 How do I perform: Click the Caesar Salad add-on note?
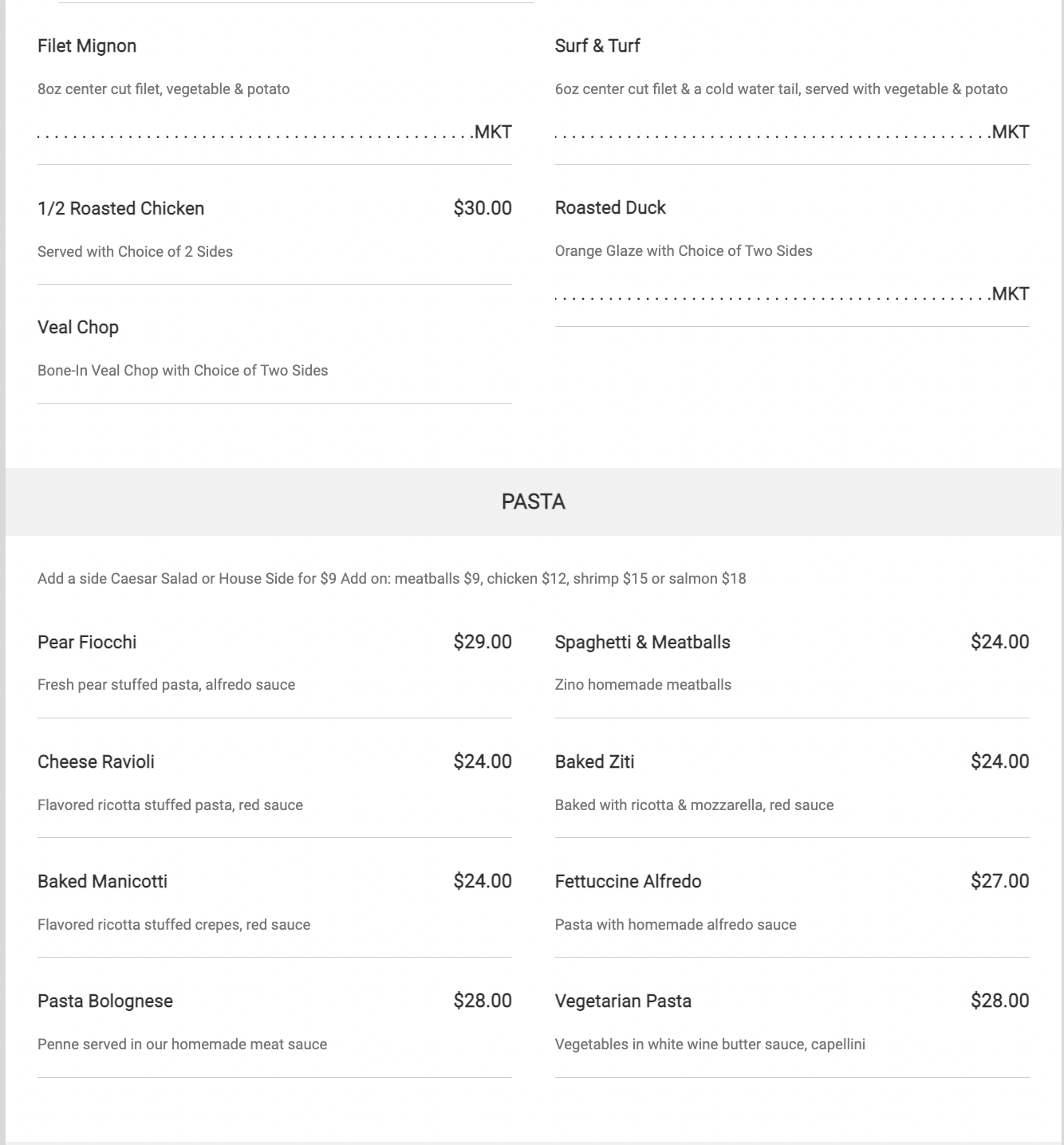tap(392, 579)
